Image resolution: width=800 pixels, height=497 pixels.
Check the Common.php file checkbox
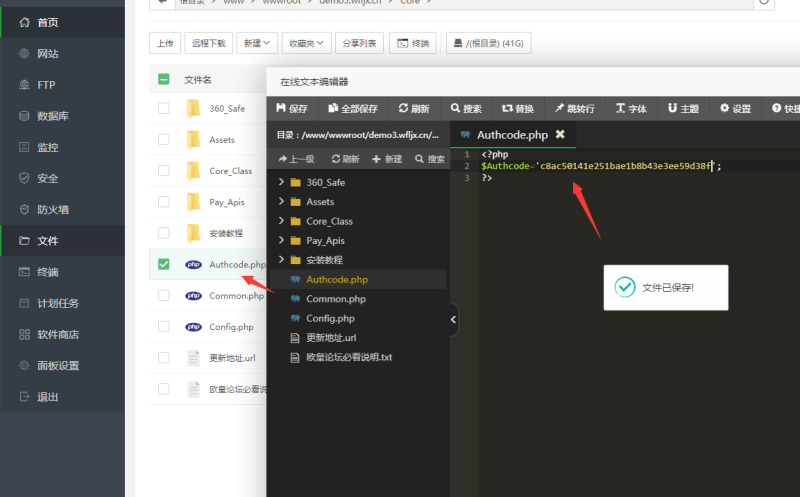[x=163, y=295]
